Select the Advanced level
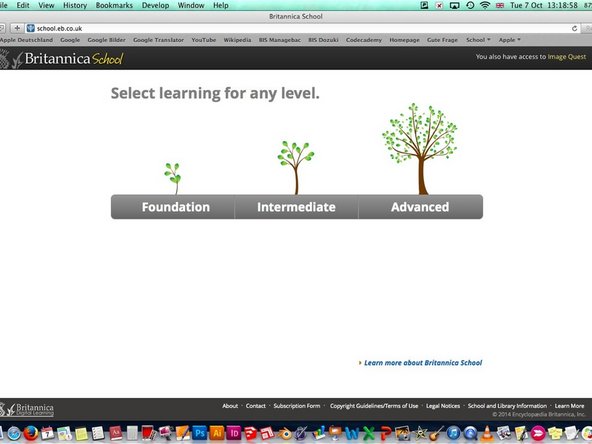This screenshot has width=592, height=444. click(x=420, y=207)
